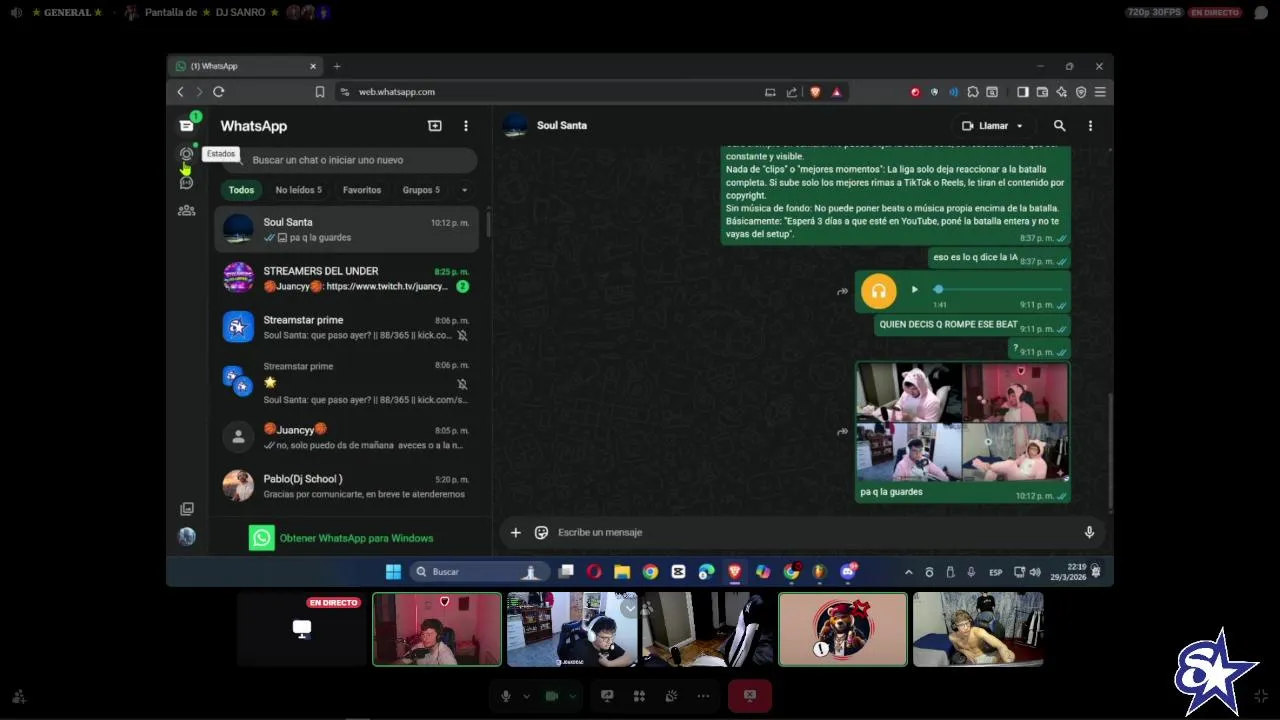This screenshot has width=1280, height=720.
Task: Reload the page in the browser
Action: point(218,92)
